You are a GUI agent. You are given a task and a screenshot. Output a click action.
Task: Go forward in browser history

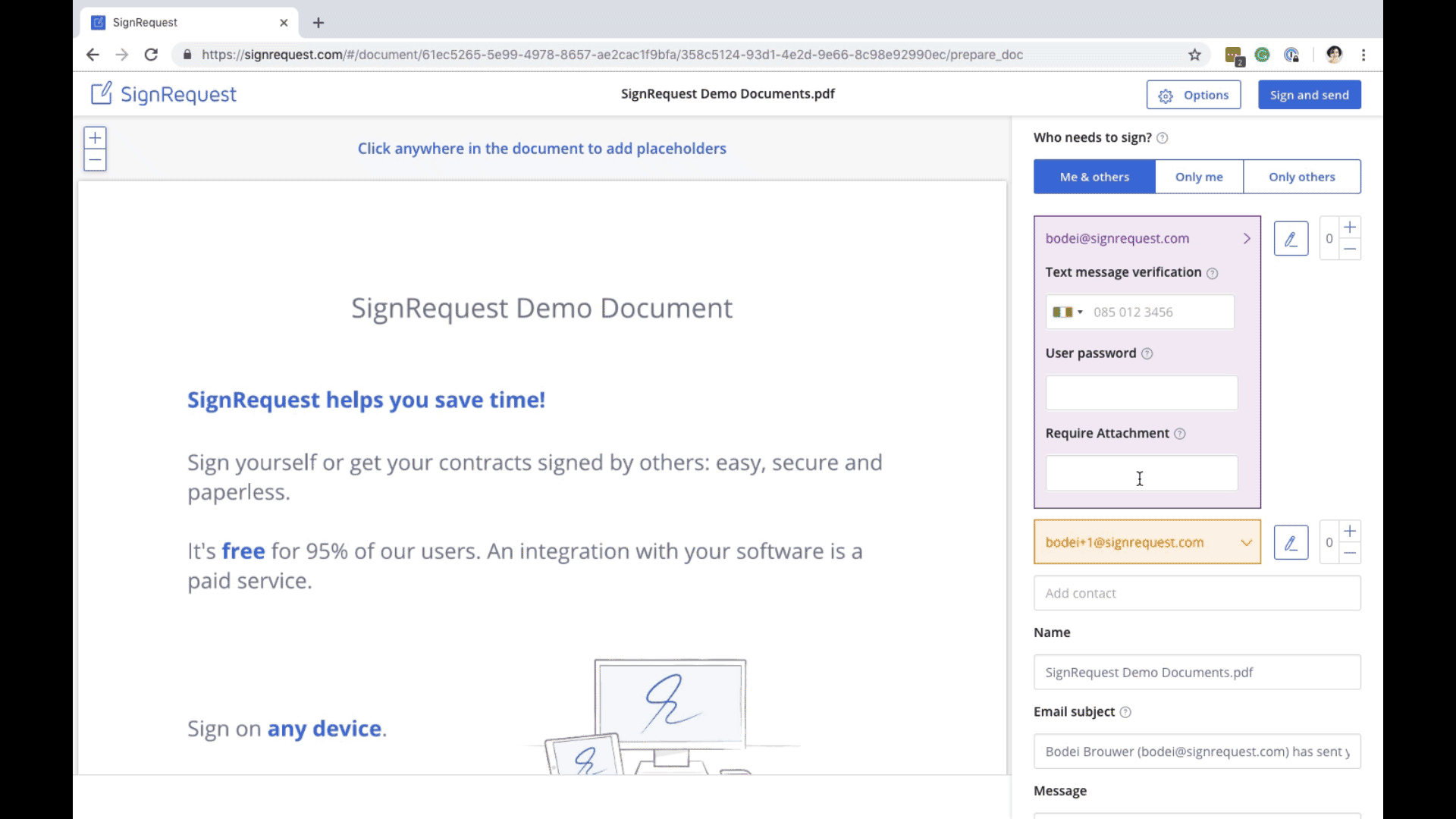(x=121, y=55)
